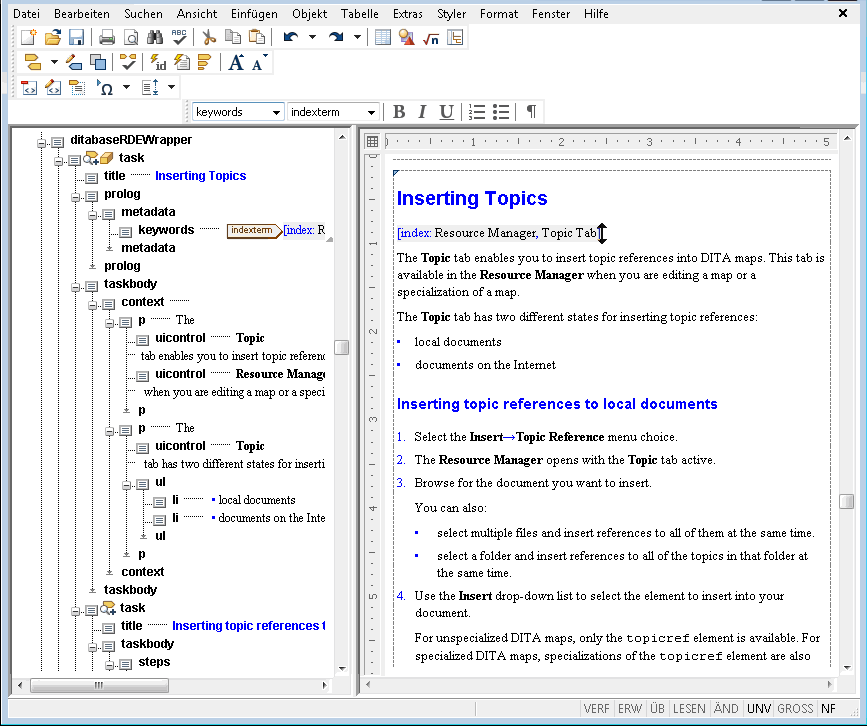Copy the selection with the toolbar icon
Viewport: 867px width, 726px height.
coord(233,38)
